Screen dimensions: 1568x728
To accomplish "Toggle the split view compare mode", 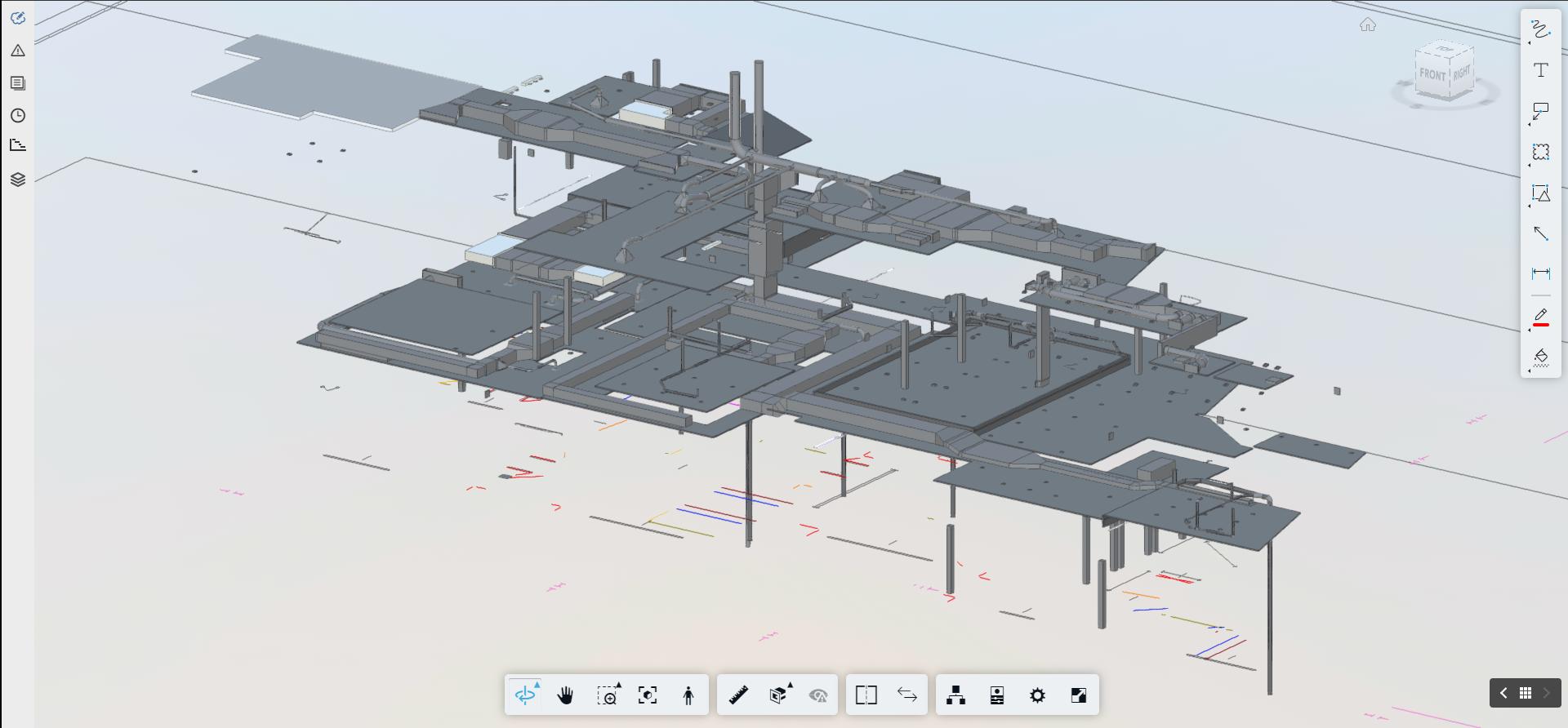I will click(866, 695).
